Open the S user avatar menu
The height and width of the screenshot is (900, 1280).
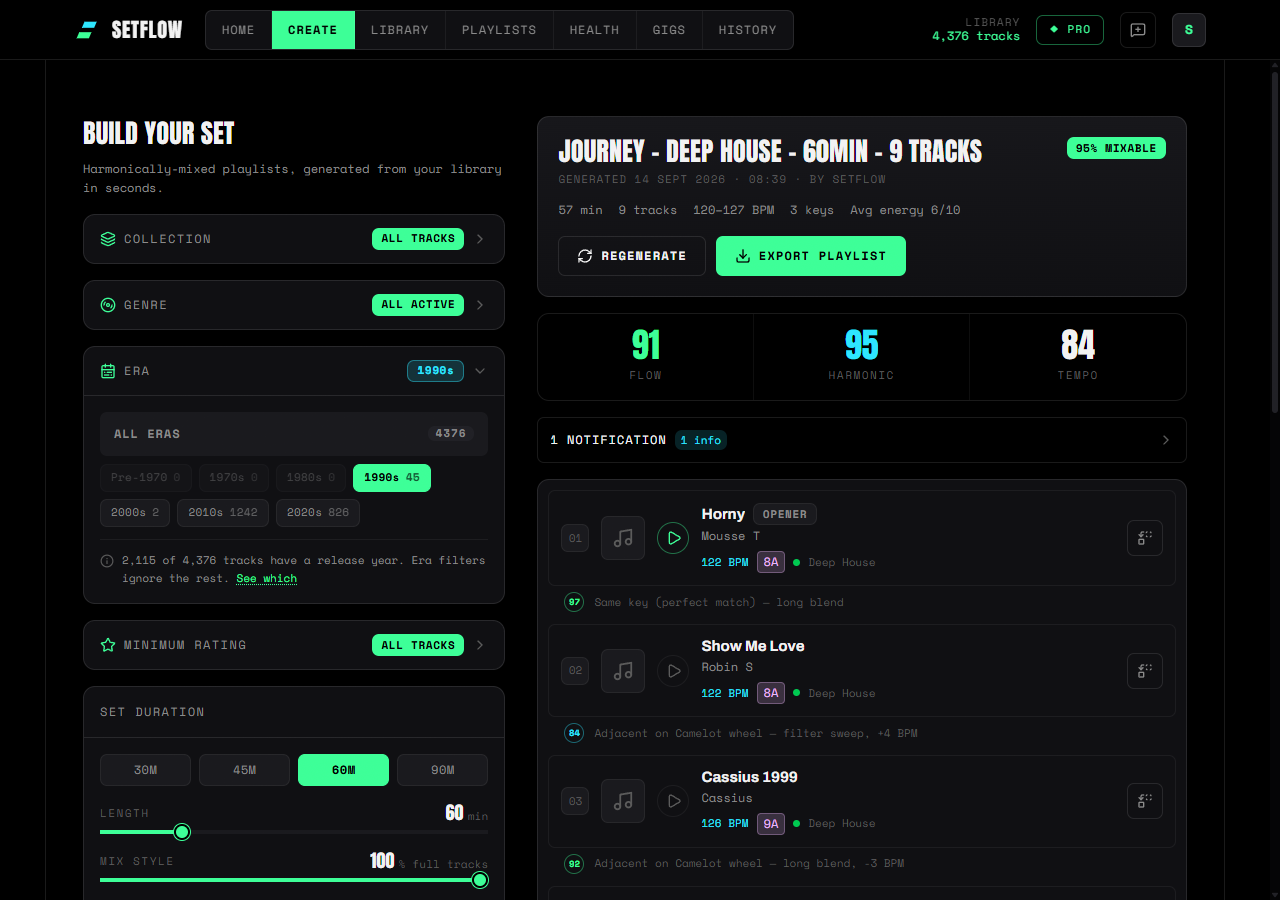tap(1189, 30)
